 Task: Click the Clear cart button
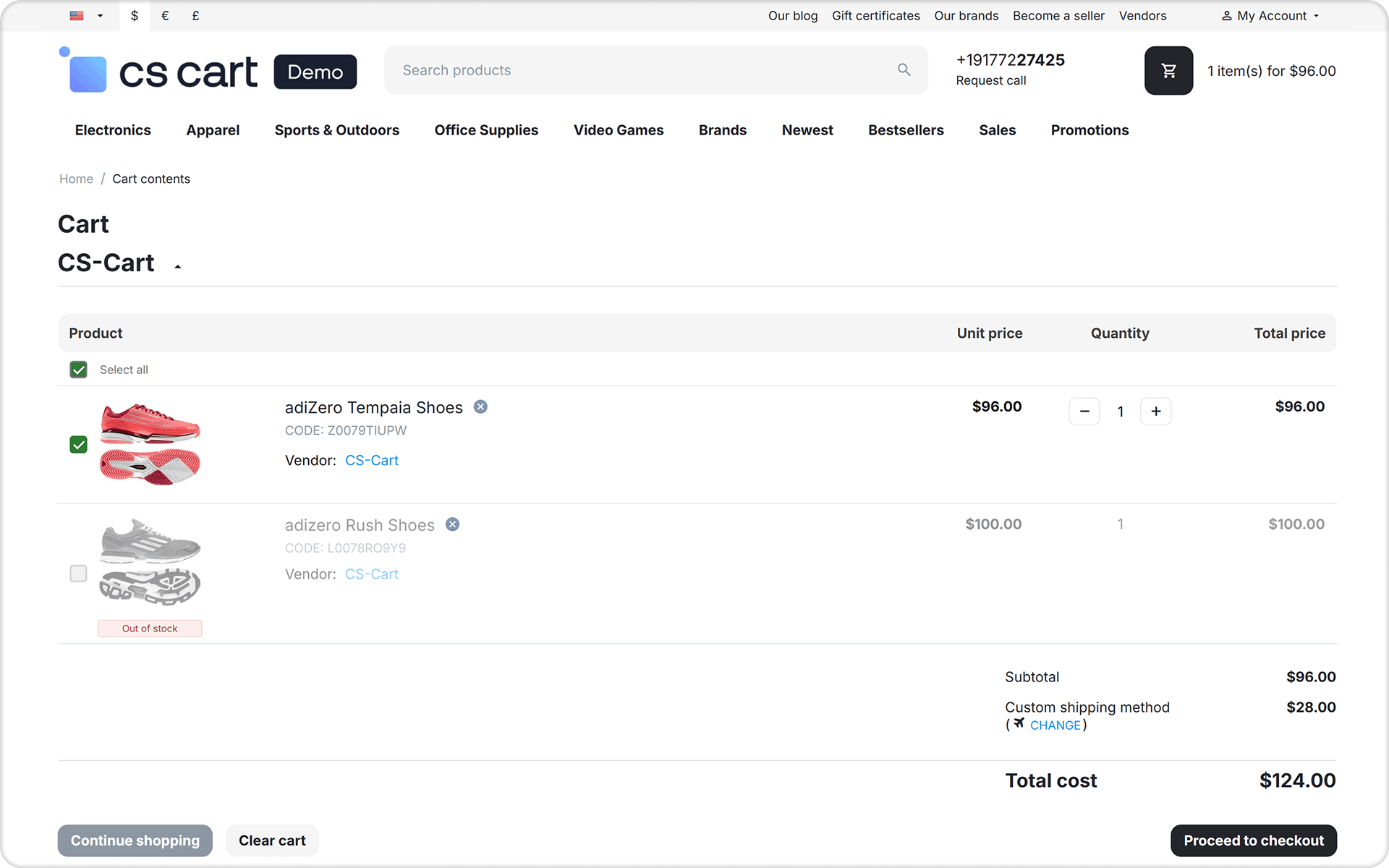click(x=272, y=841)
